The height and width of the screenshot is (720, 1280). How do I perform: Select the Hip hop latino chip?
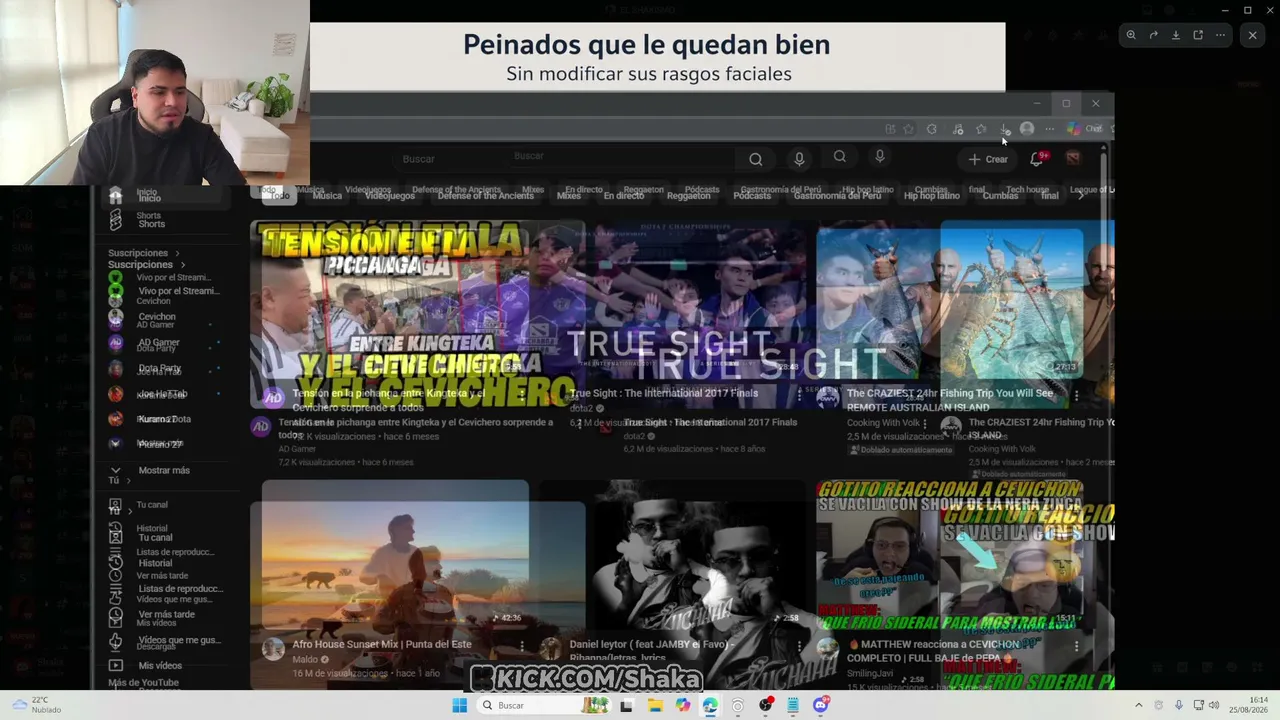click(931, 195)
